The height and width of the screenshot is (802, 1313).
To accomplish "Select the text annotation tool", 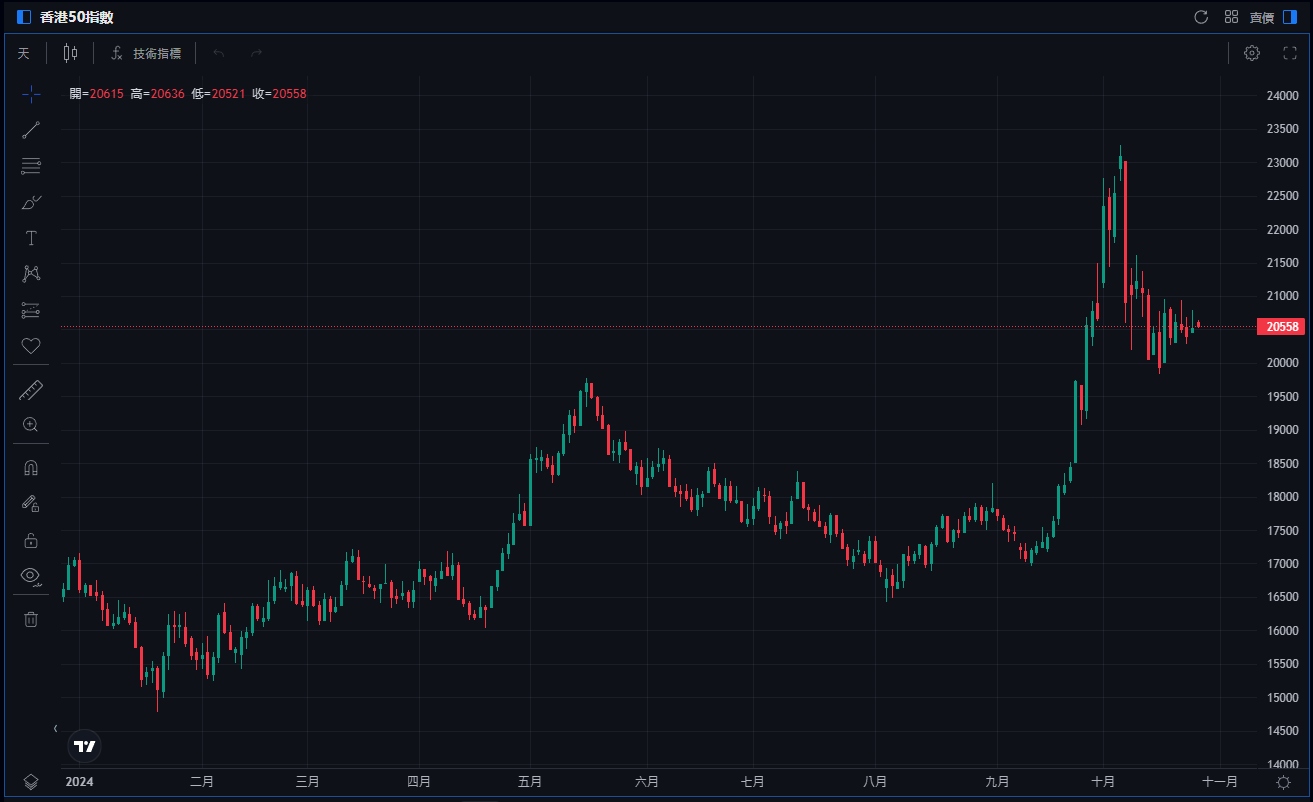I will pos(31,238).
